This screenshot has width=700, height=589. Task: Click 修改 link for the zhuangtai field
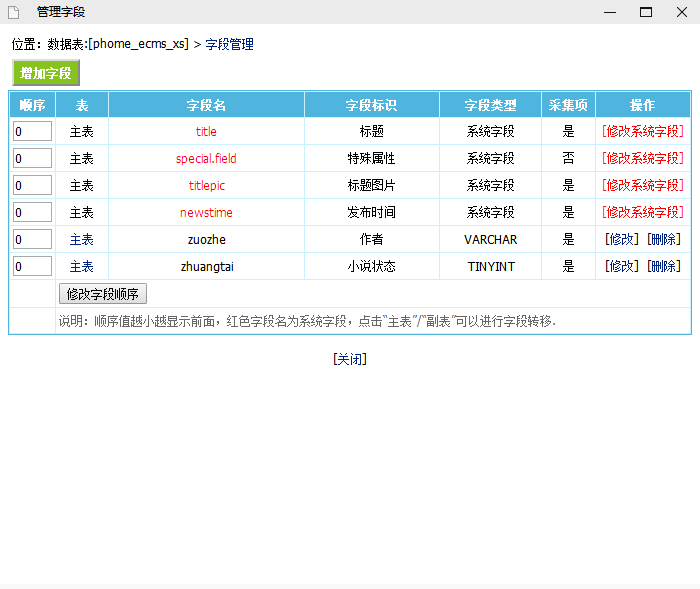point(622,266)
